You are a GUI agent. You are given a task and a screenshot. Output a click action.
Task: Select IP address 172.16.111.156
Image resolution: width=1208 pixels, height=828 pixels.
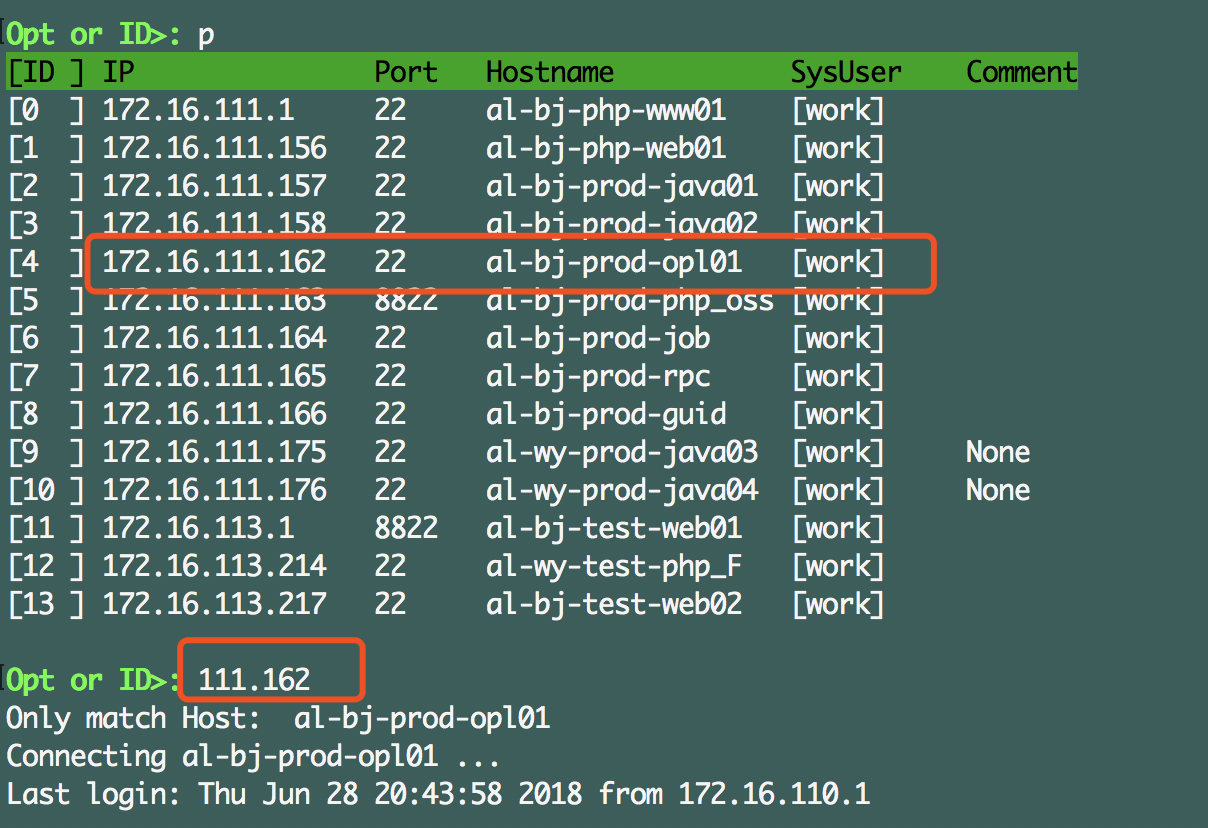coord(214,148)
